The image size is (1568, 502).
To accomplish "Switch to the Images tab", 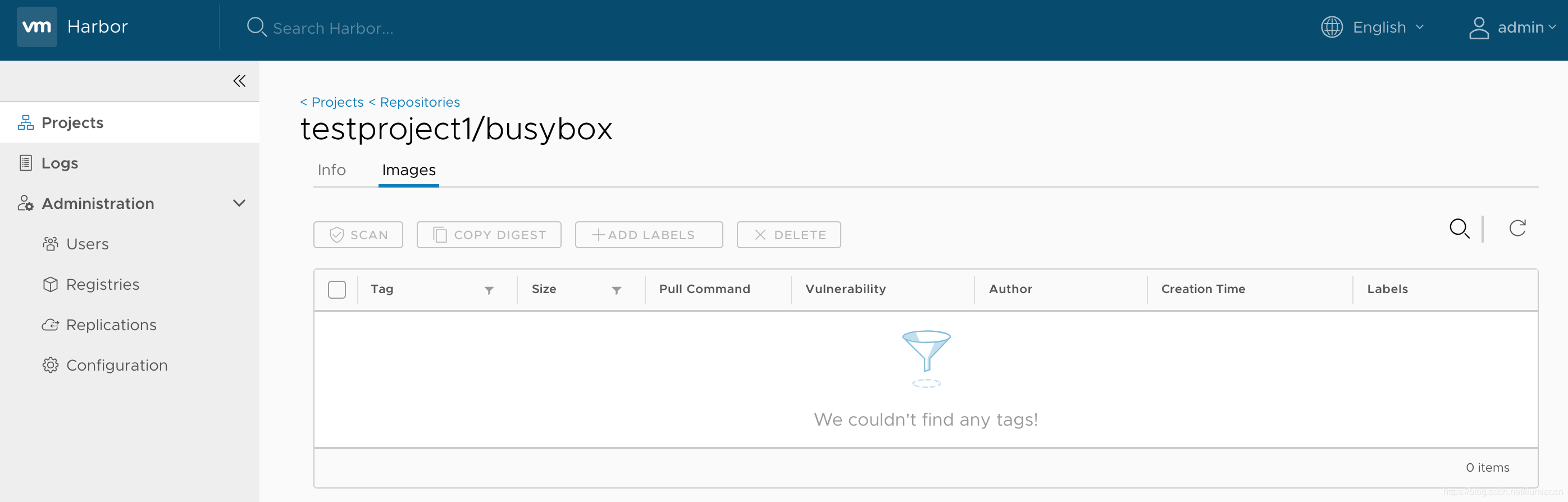I will (408, 170).
